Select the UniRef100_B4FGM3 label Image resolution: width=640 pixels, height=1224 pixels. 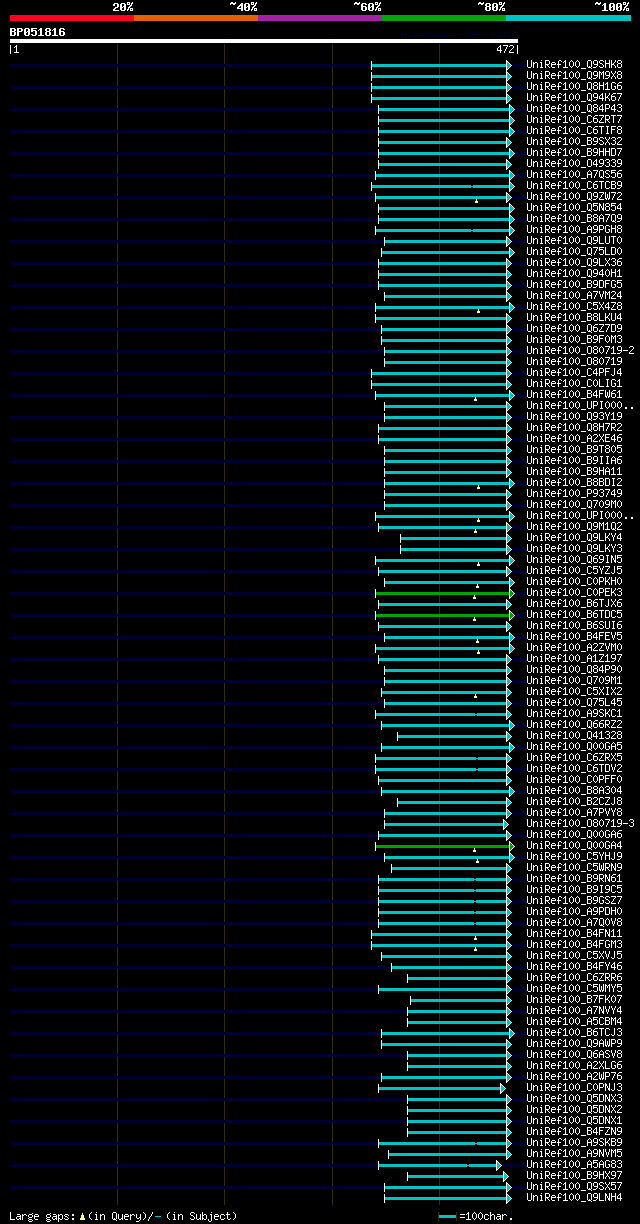(574, 944)
